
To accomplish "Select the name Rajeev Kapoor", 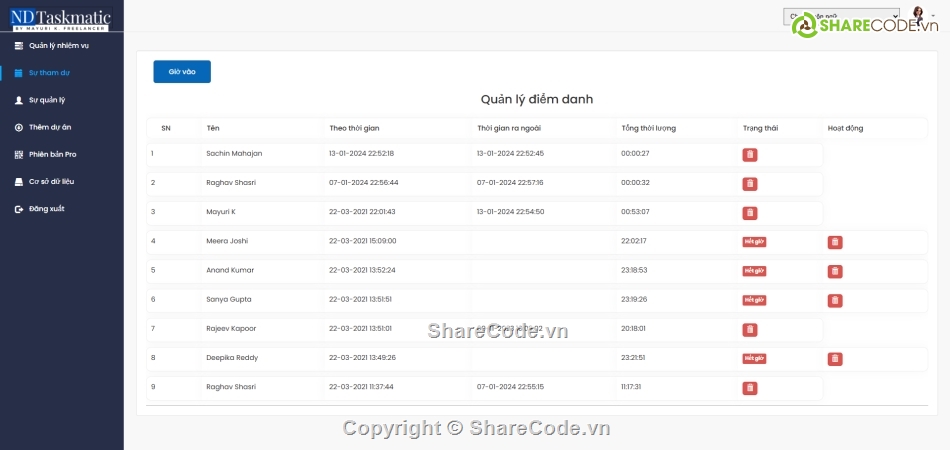I will pyautogui.click(x=231, y=329).
